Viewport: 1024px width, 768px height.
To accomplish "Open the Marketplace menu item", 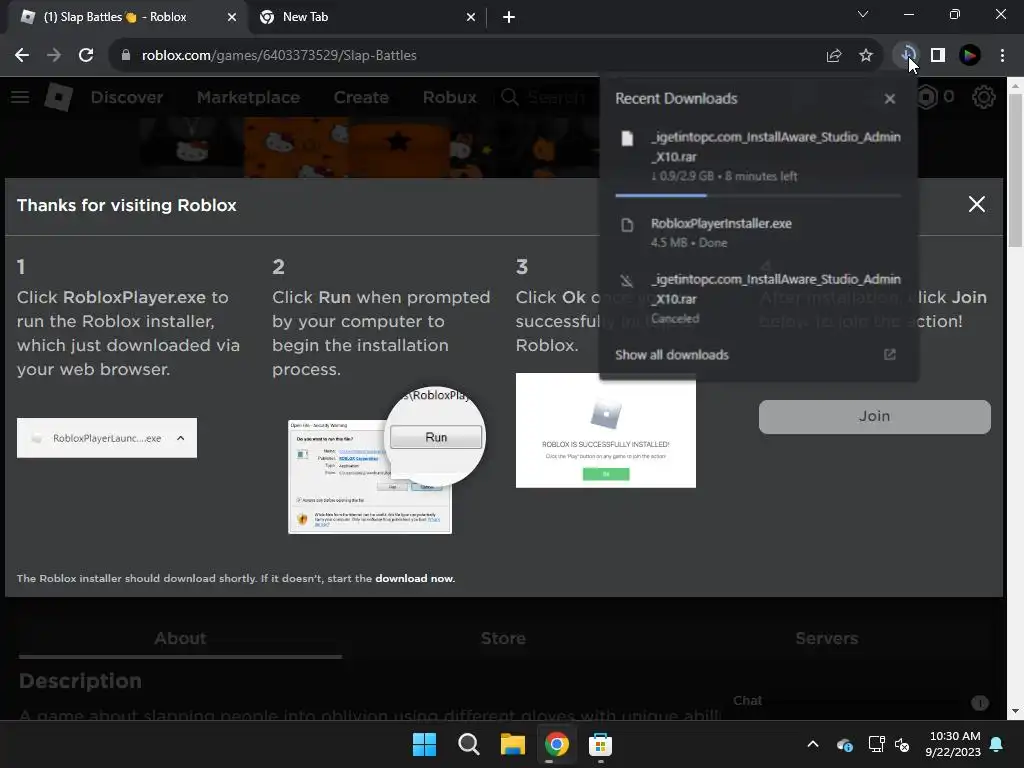I will [248, 97].
